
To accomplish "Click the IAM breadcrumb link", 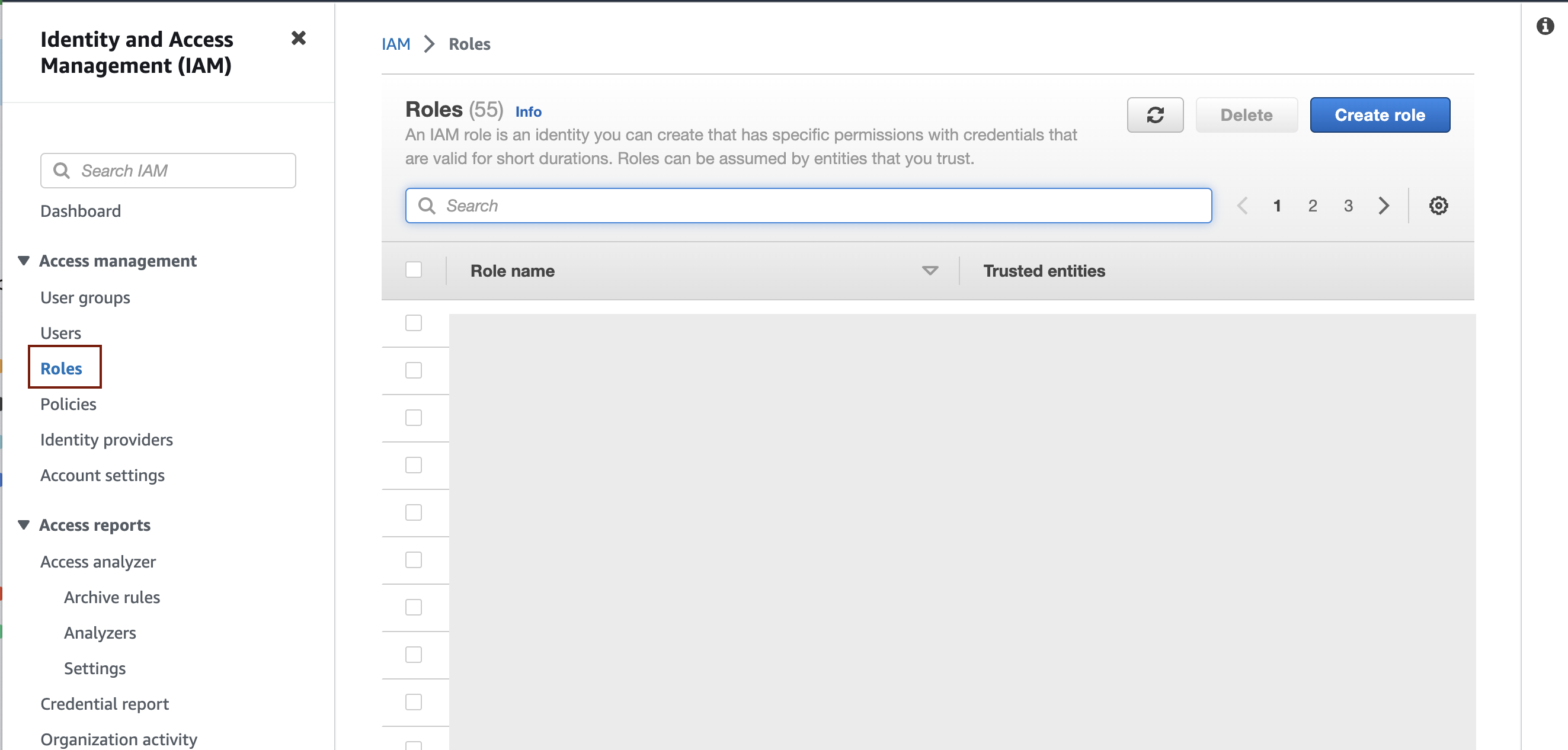I will coord(396,44).
